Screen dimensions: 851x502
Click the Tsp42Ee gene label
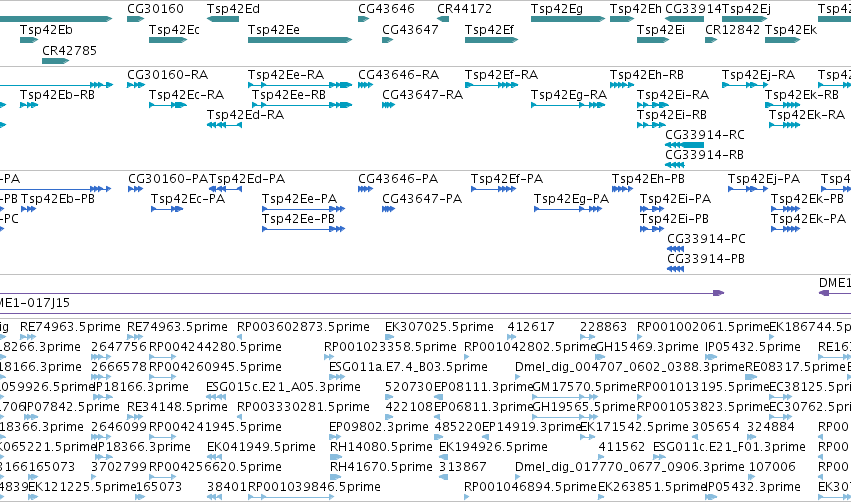tap(274, 30)
